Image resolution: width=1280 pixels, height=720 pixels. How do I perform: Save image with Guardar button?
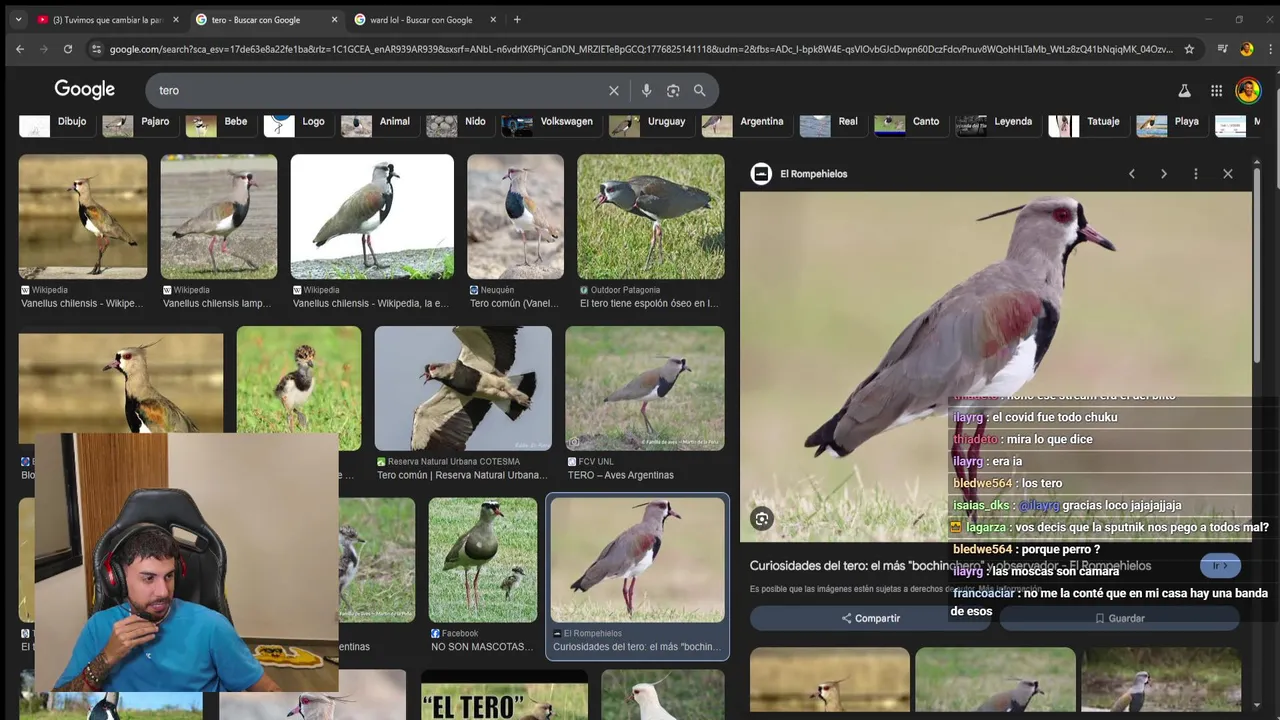(1120, 618)
